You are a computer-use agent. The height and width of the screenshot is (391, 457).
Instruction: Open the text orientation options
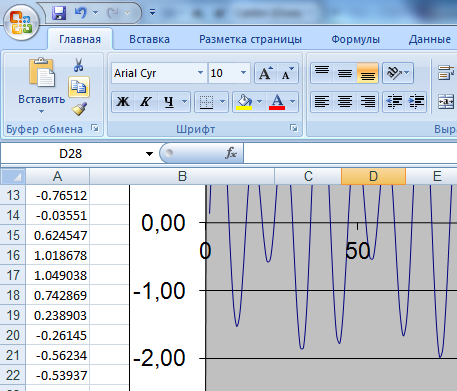398,73
